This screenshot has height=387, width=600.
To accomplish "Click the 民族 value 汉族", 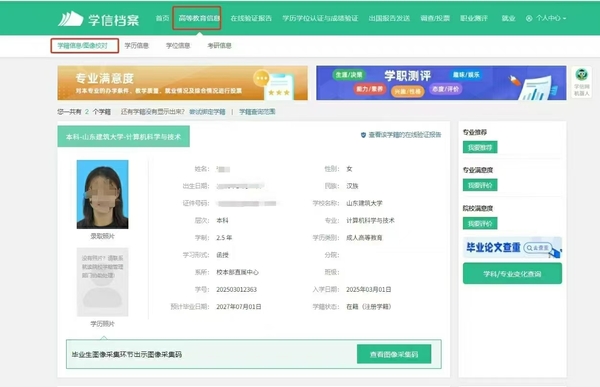I will [352, 186].
